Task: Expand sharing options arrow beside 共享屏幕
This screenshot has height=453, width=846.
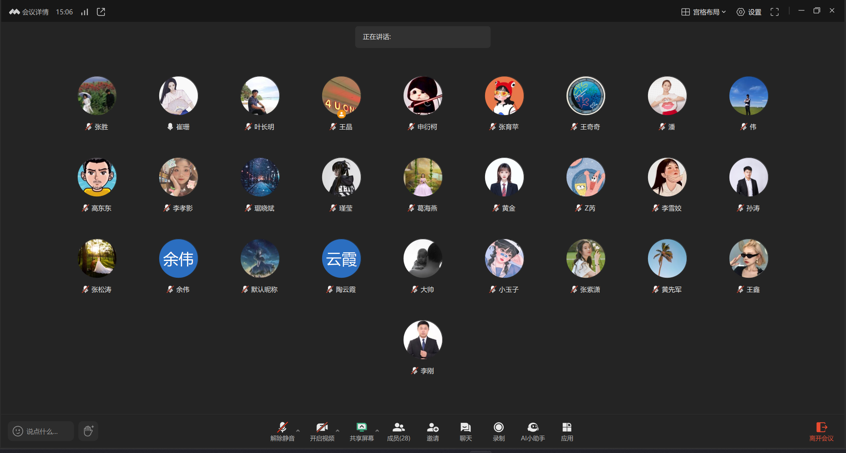Action: click(x=377, y=430)
